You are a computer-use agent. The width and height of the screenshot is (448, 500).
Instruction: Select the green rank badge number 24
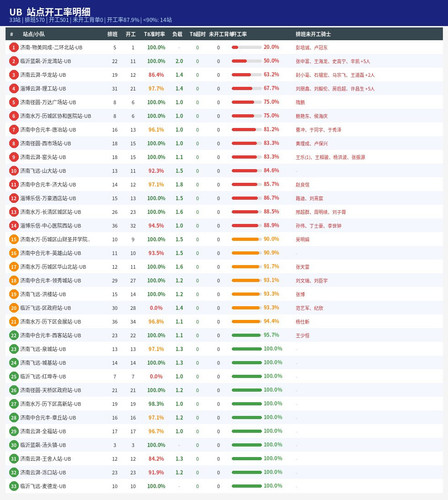(x=14, y=363)
